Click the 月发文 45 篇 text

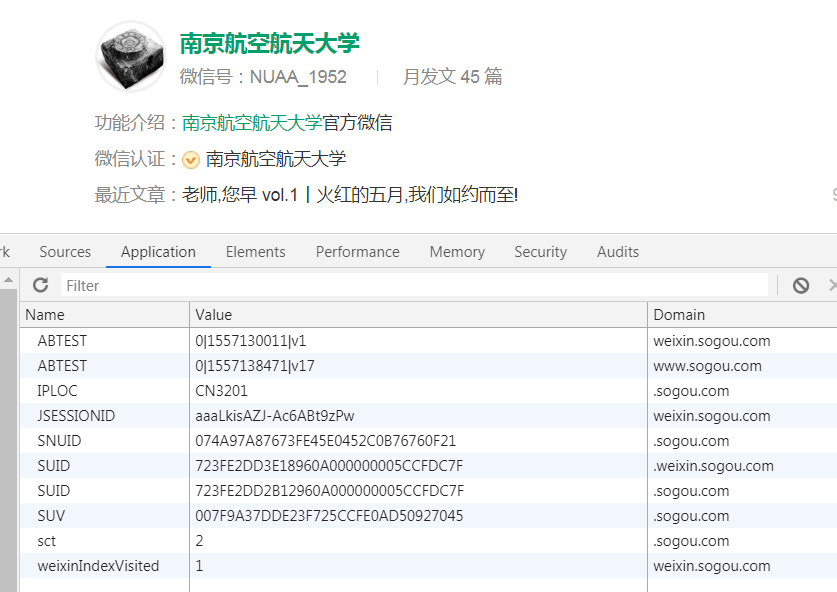453,77
